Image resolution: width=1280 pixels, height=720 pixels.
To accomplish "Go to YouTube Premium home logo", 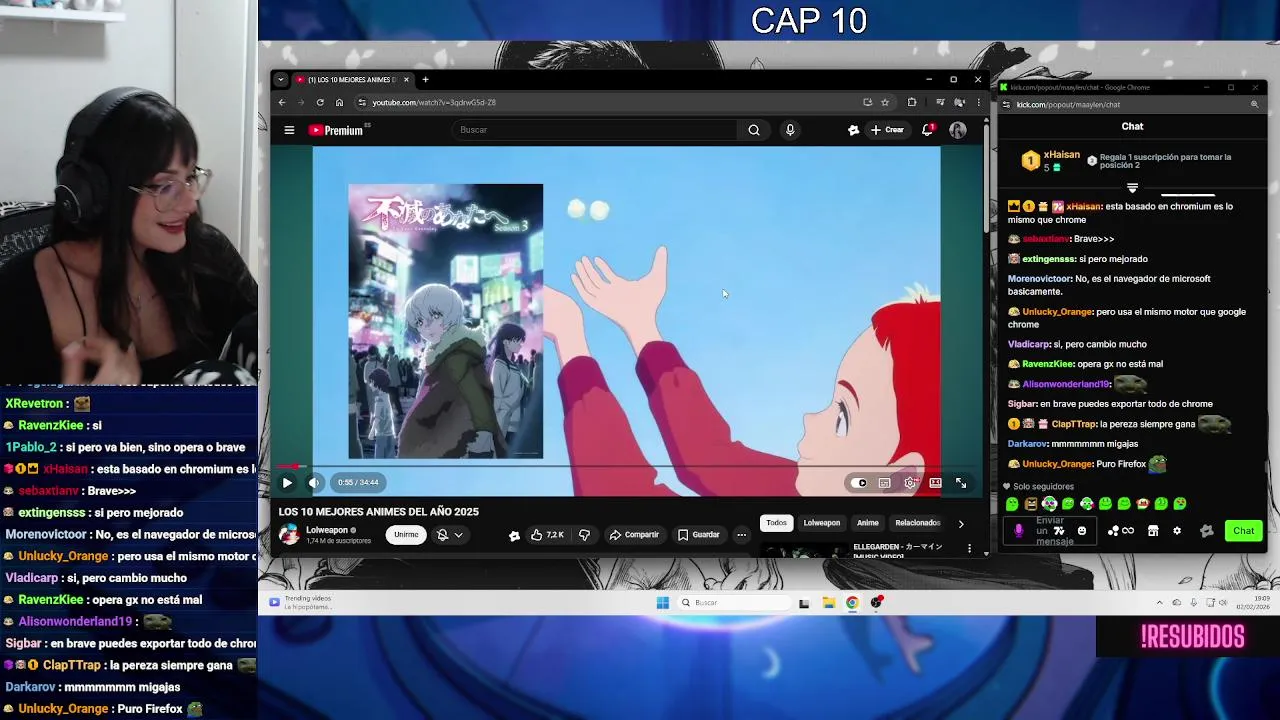I will click(337, 130).
